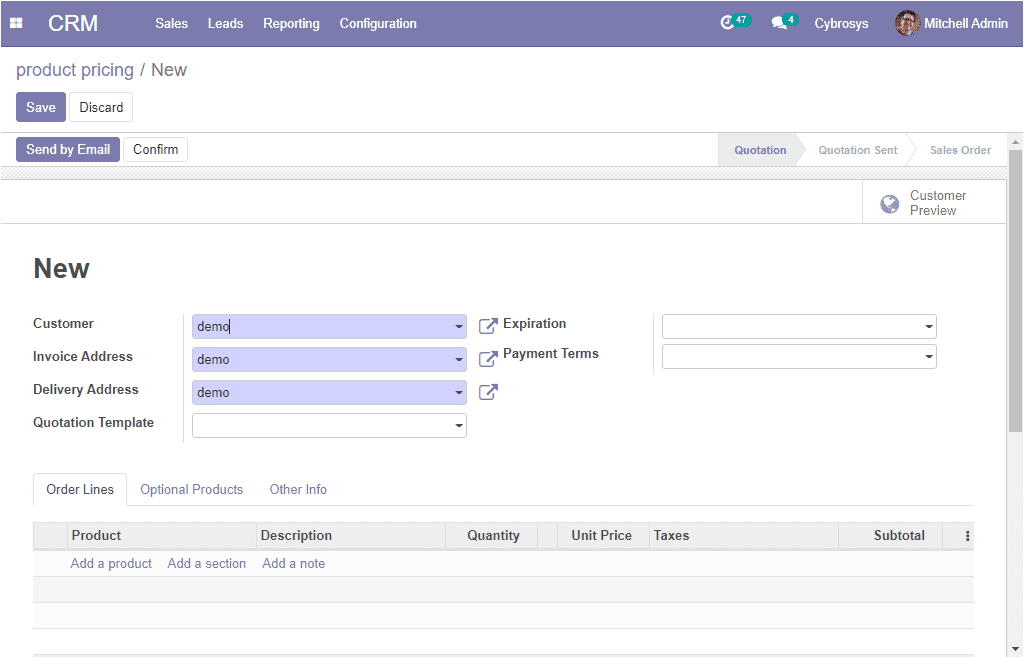Viewport: 1024px width, 658px height.
Task: Open the apps grid menu icon
Action: (x=16, y=23)
